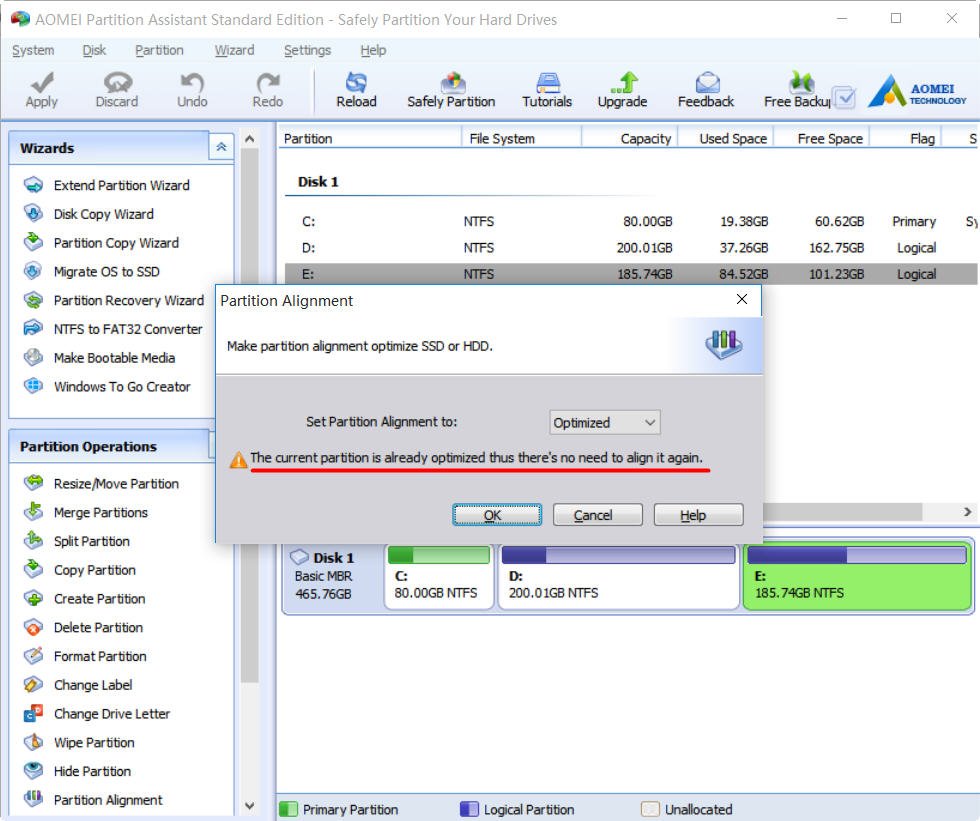This screenshot has height=821, width=980.
Task: Click the Disk 1 Basic MBR block
Action: click(x=332, y=576)
